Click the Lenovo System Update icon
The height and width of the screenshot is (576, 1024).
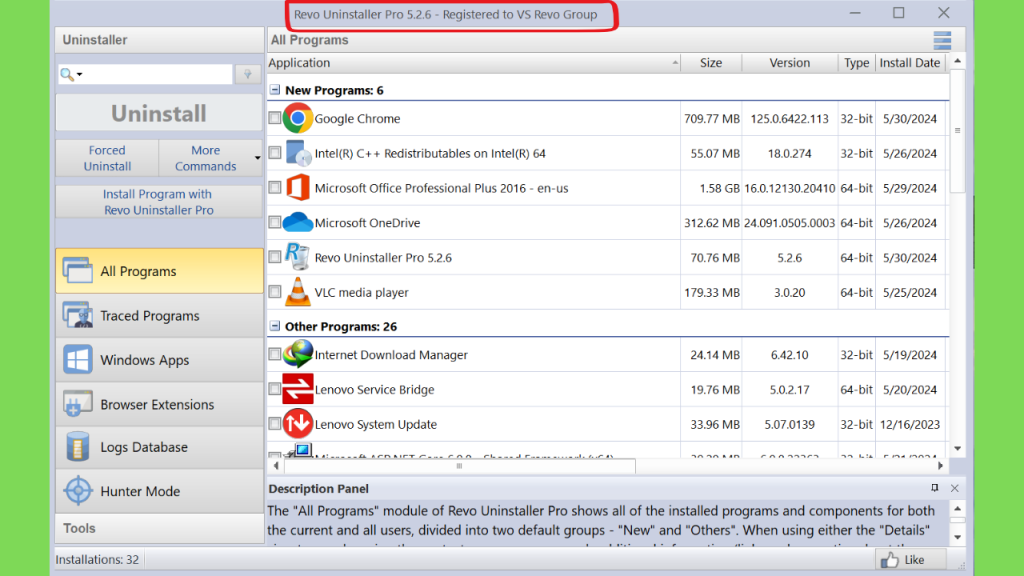(298, 424)
